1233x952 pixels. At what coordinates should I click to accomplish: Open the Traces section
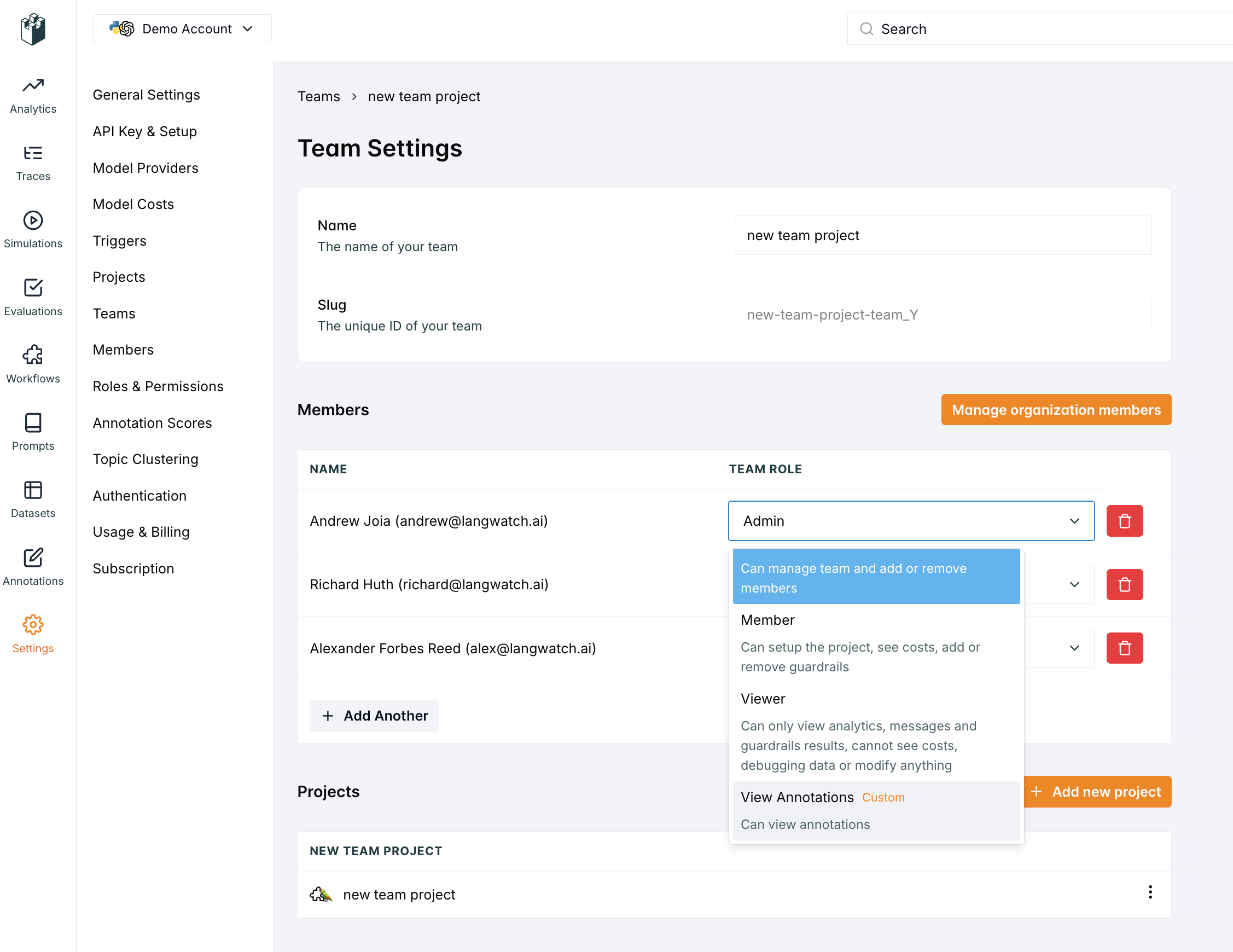(x=32, y=162)
